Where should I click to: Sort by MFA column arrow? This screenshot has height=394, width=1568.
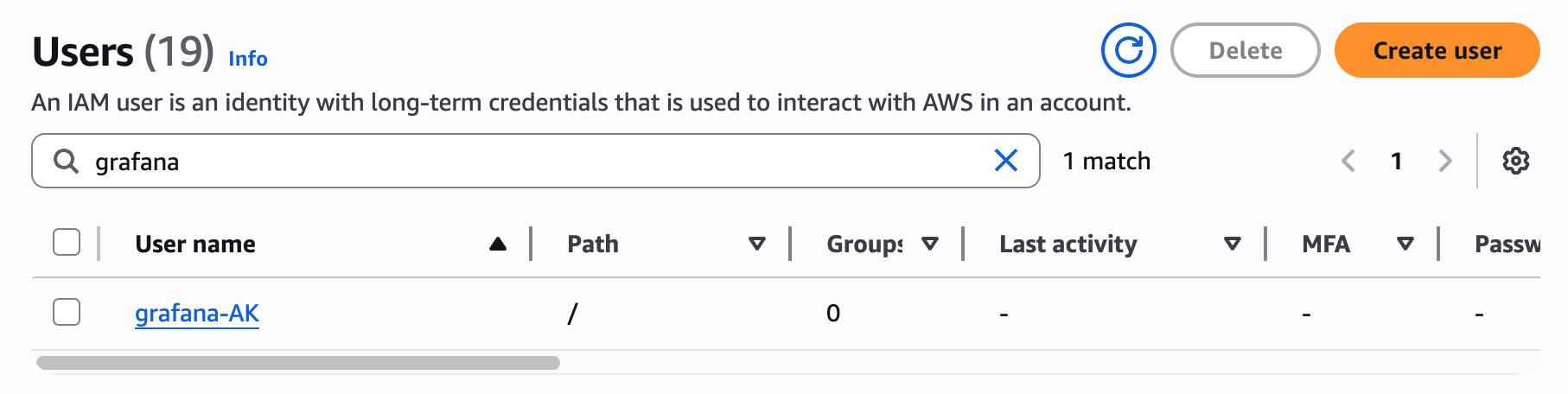(x=1405, y=245)
